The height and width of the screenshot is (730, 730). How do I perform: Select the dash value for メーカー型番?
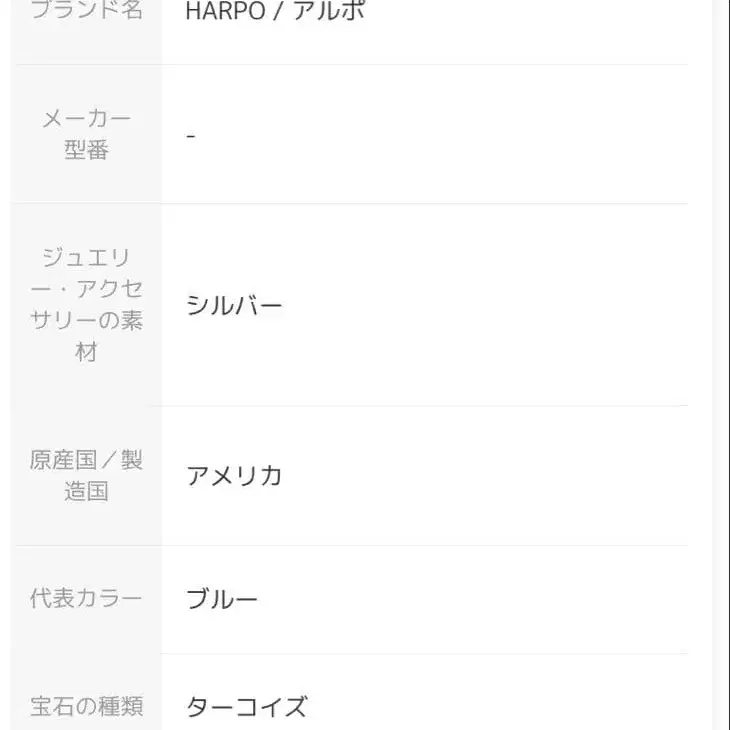pos(191,135)
